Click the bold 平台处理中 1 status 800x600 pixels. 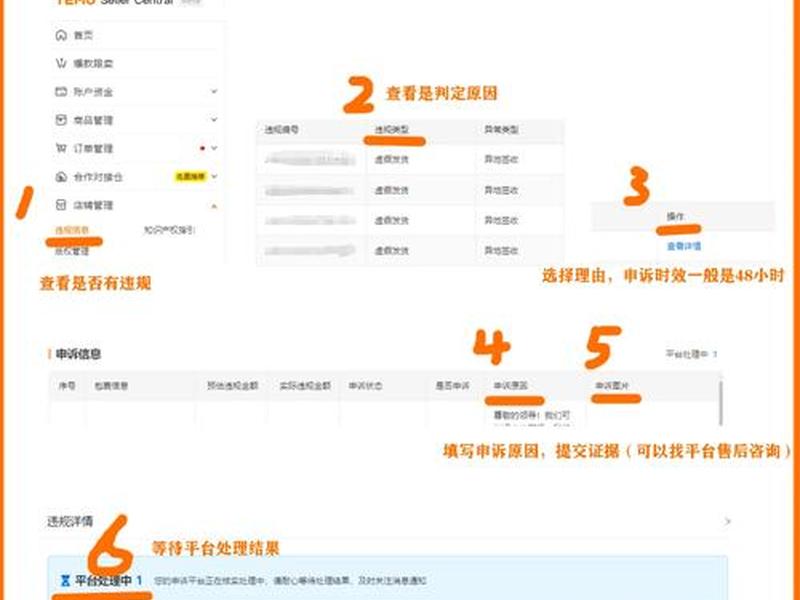coord(108,581)
